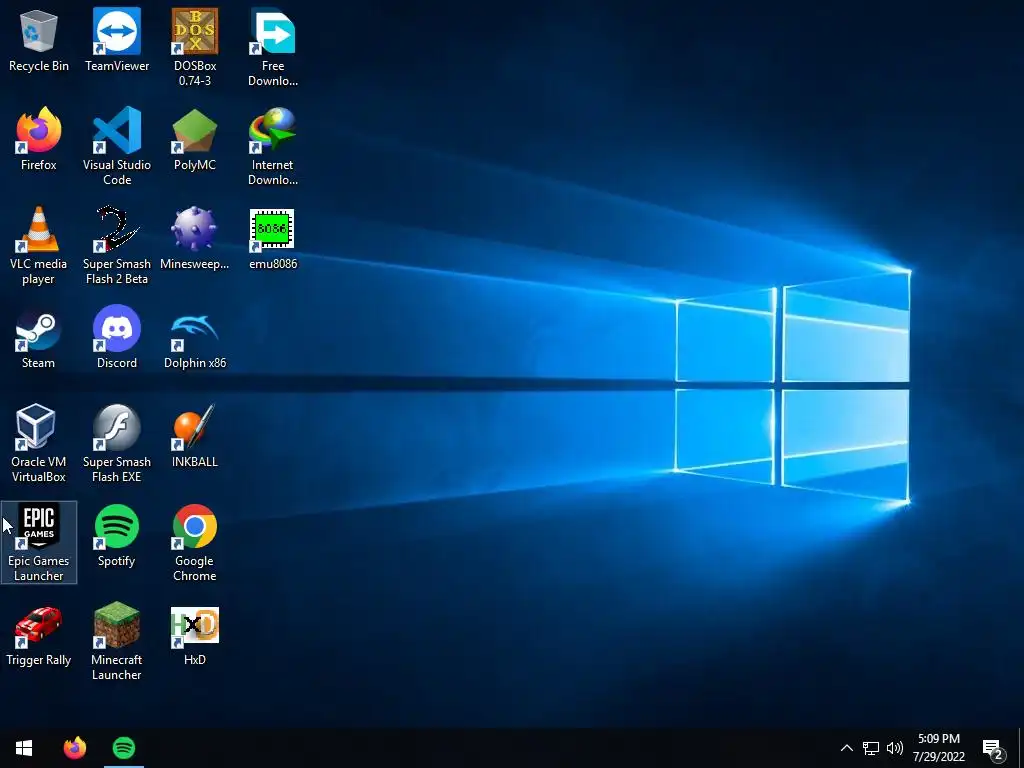Select the HxD hex editor shortcut

195,635
